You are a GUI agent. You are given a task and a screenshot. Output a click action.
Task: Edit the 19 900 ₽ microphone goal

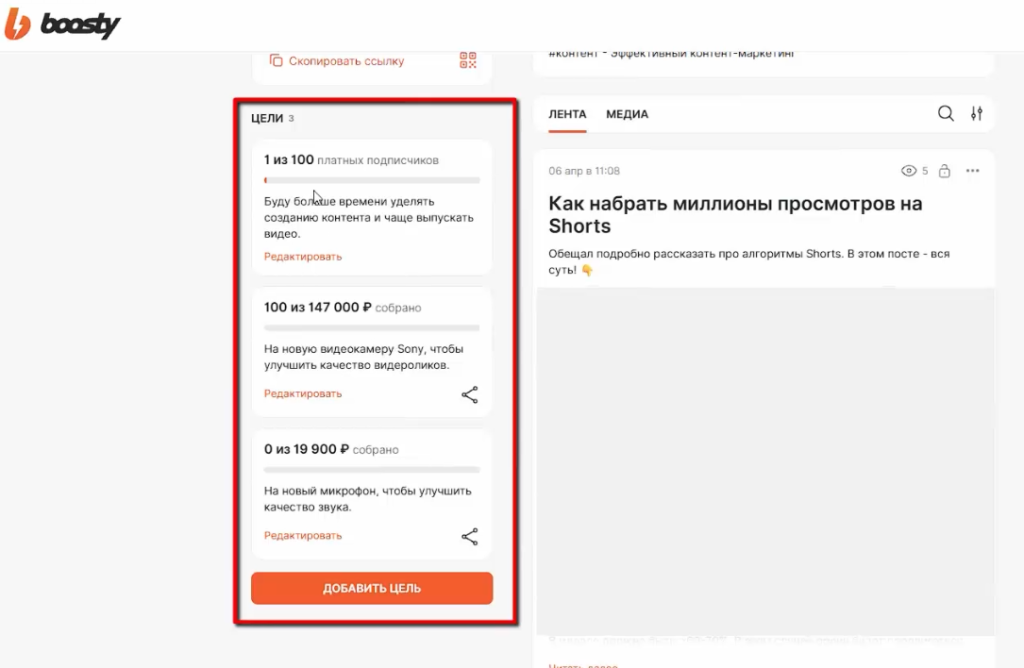[x=303, y=535]
